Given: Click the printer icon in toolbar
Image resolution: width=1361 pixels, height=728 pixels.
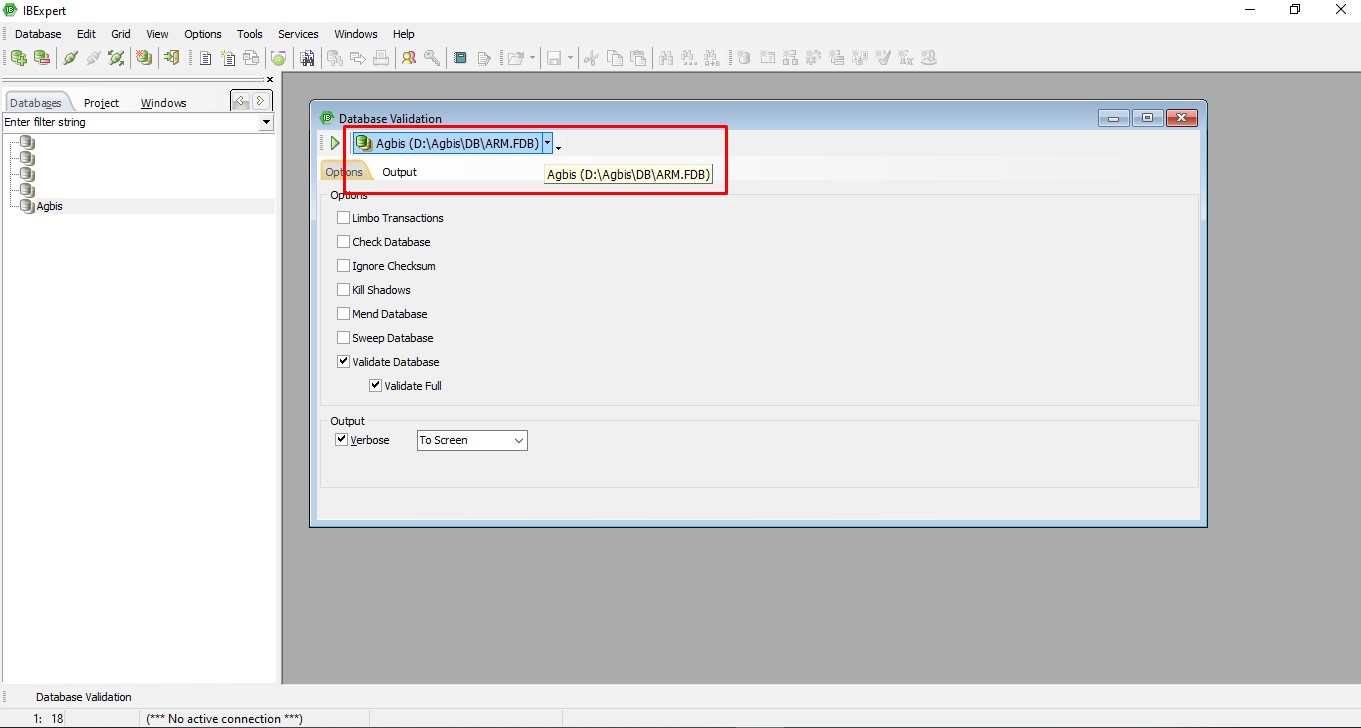Looking at the screenshot, I should pyautogui.click(x=381, y=58).
